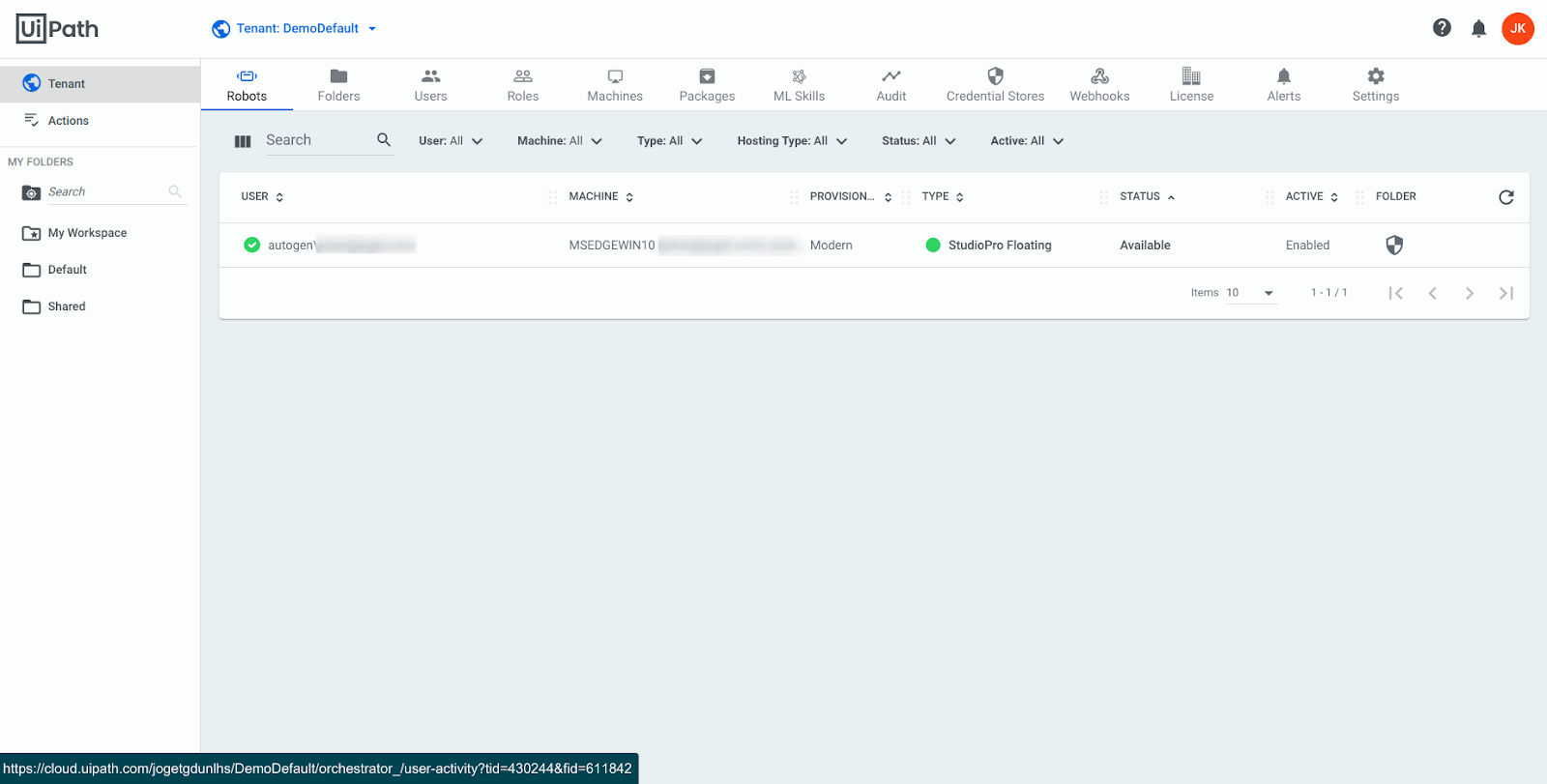The height and width of the screenshot is (784, 1547).
Task: Sort by the ACTIVE column header
Action: (1311, 197)
